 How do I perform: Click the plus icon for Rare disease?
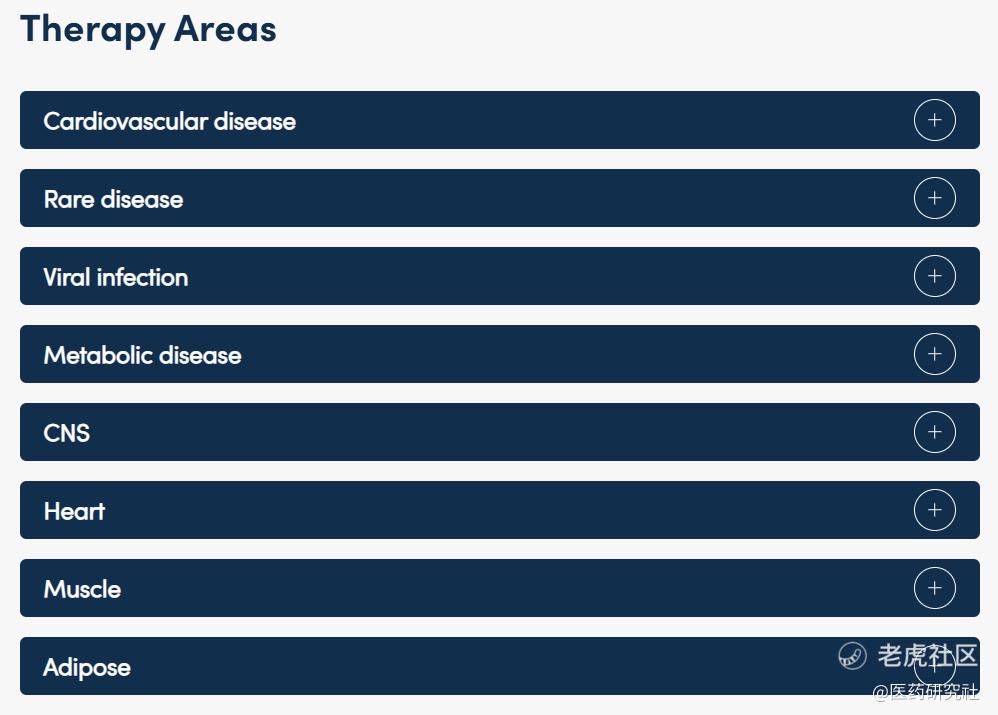click(x=934, y=198)
